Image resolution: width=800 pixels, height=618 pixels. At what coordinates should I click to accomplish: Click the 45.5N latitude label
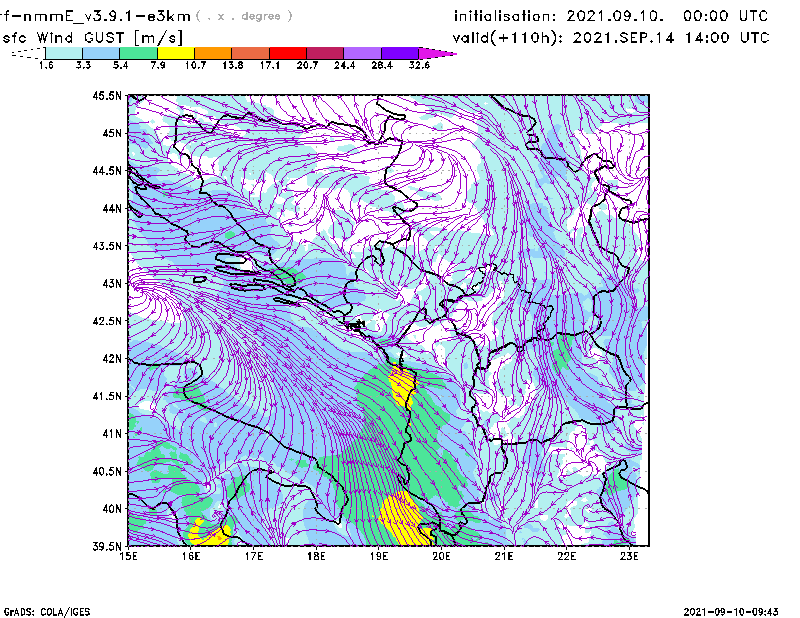click(x=107, y=95)
